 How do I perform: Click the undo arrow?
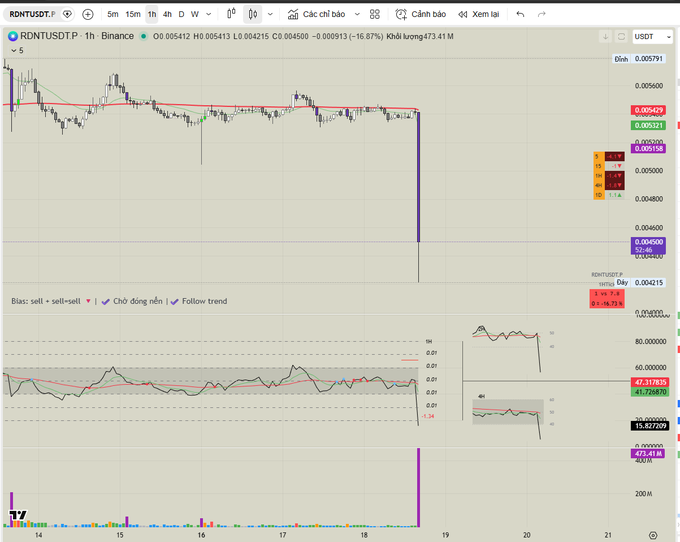coord(520,14)
